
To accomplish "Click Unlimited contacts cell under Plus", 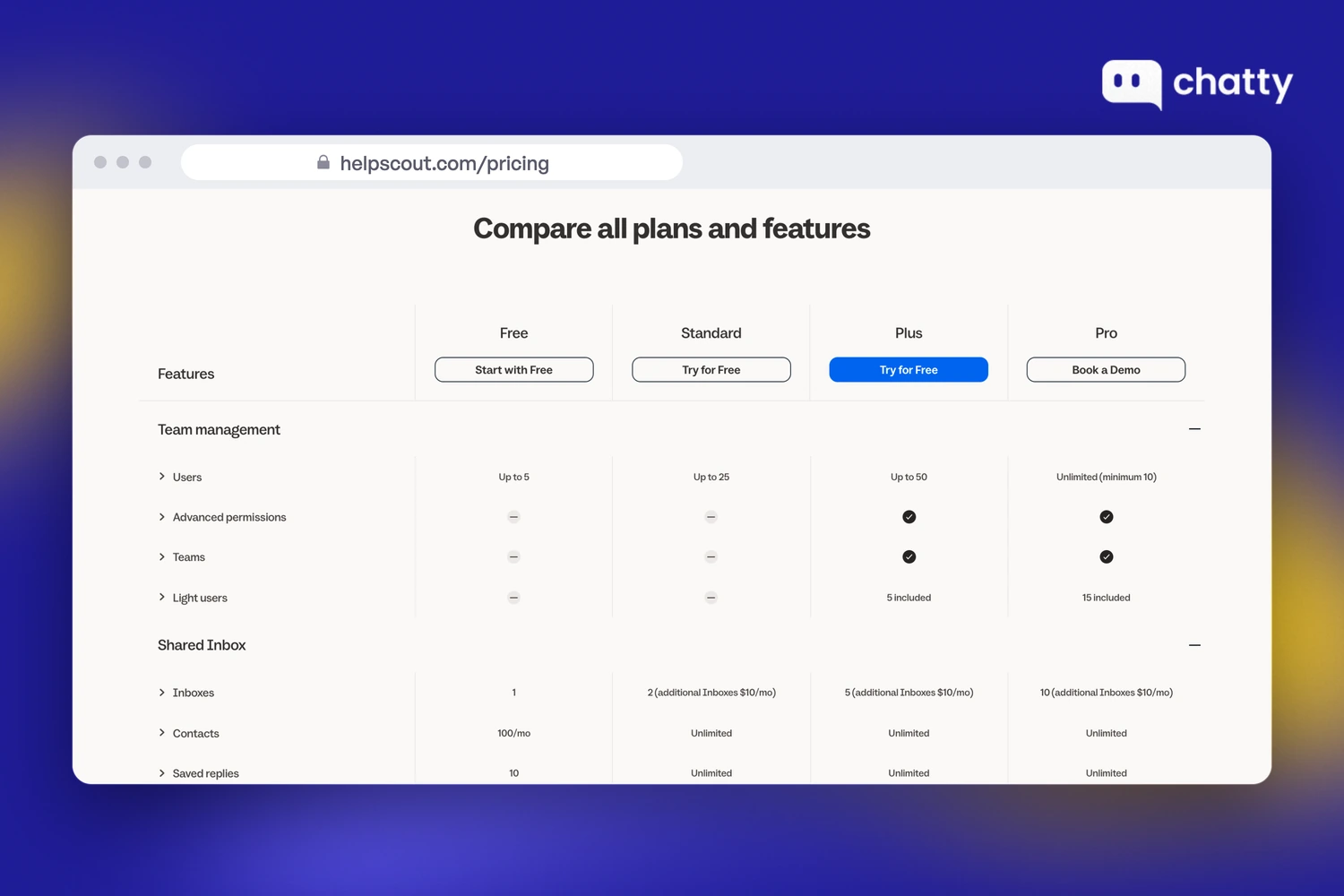I will pyautogui.click(x=909, y=733).
